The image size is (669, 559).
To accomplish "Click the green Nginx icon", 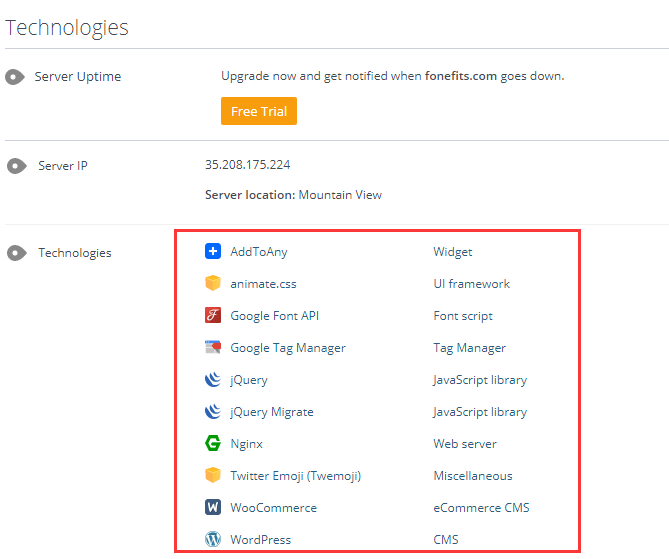I will point(212,444).
